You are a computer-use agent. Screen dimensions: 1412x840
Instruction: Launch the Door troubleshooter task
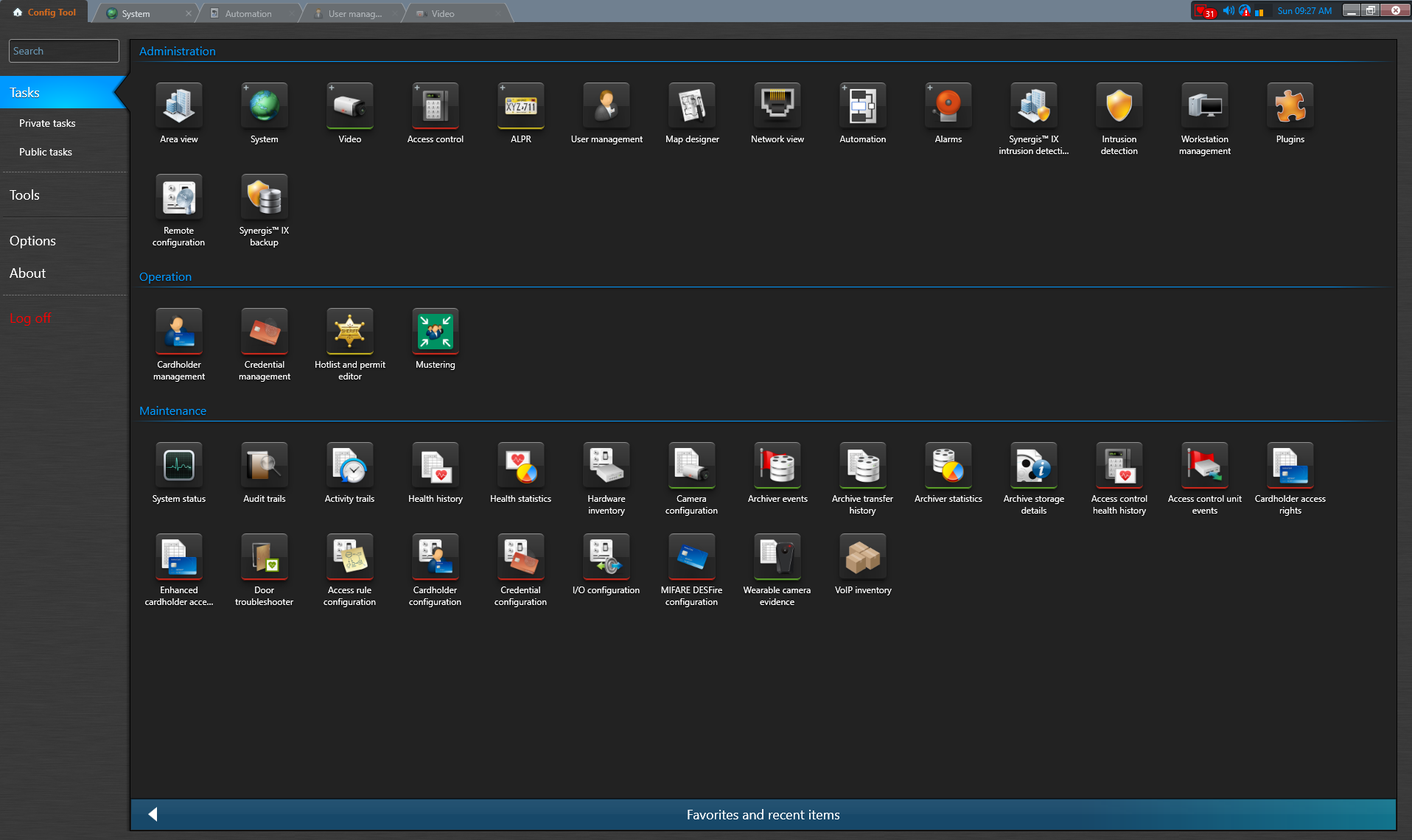tap(264, 558)
